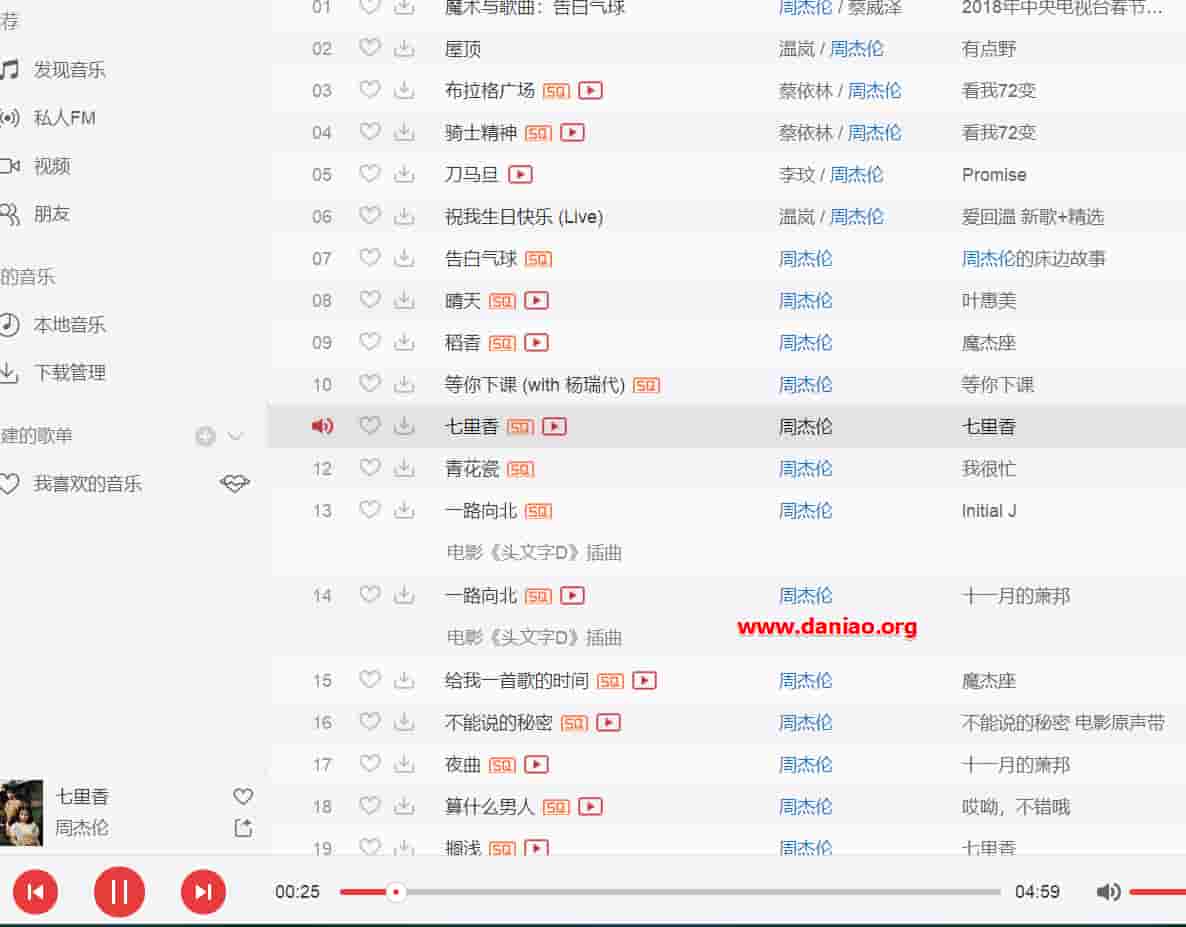Download the track 青花瓷
Image resolution: width=1186 pixels, height=927 pixels.
(404, 468)
